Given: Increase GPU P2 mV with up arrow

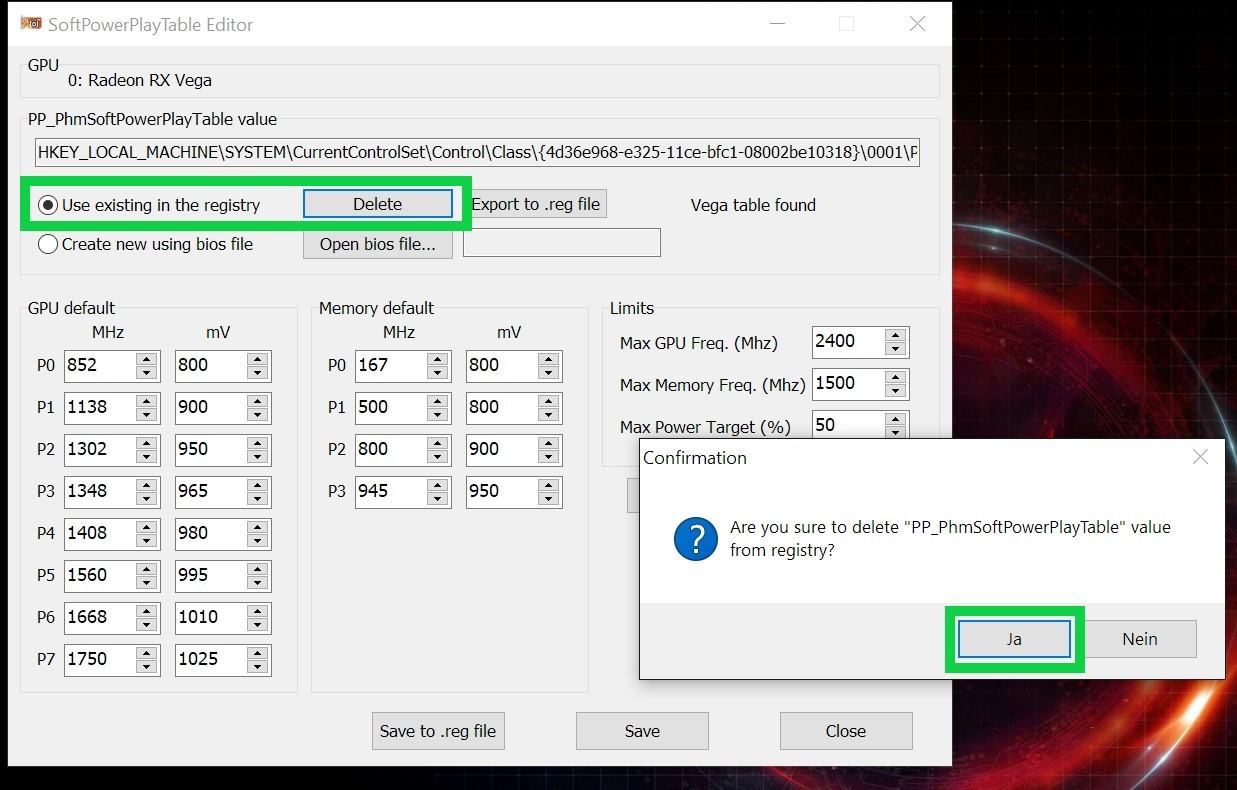Looking at the screenshot, I should click(258, 443).
